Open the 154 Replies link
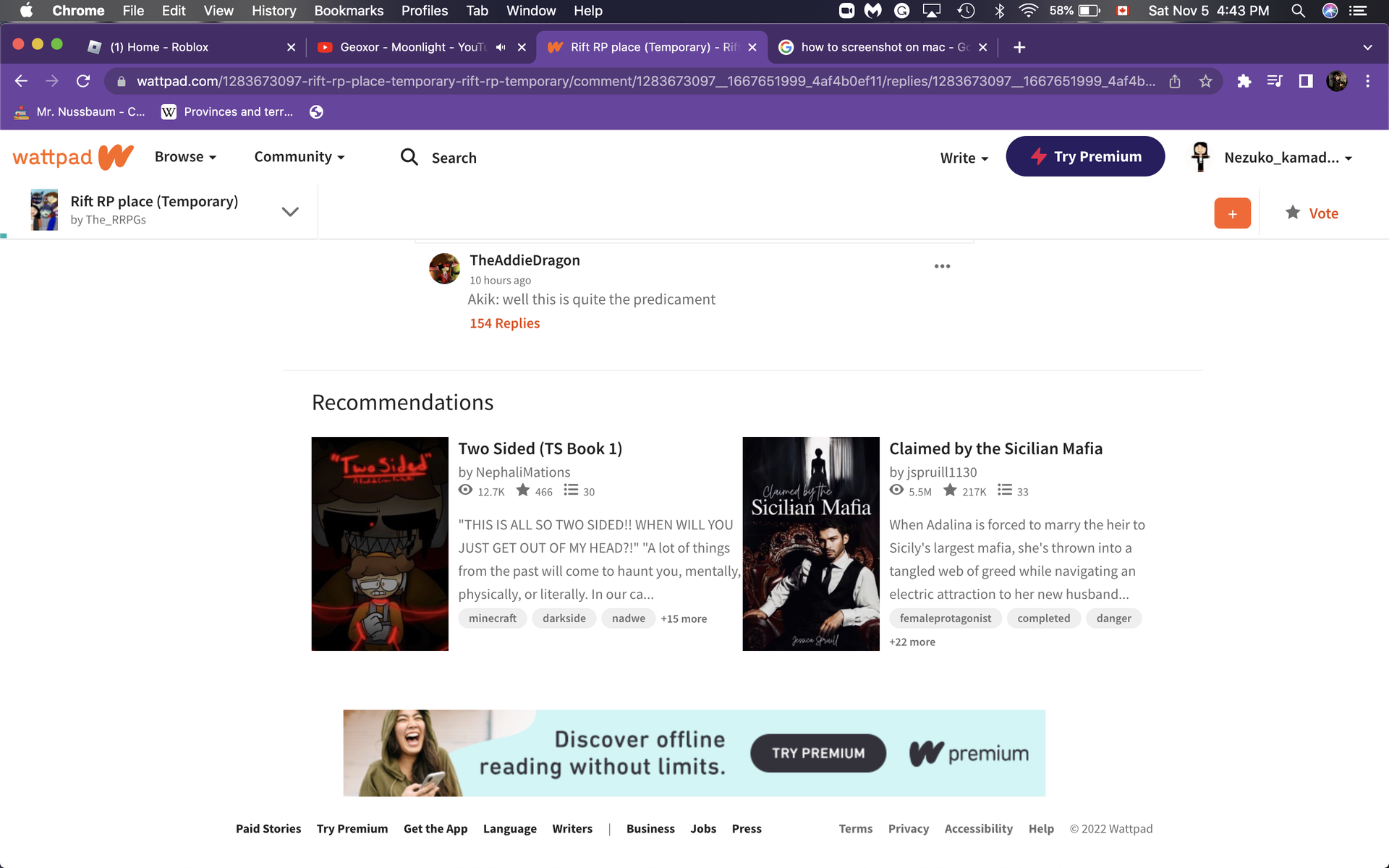The image size is (1389, 868). (505, 323)
